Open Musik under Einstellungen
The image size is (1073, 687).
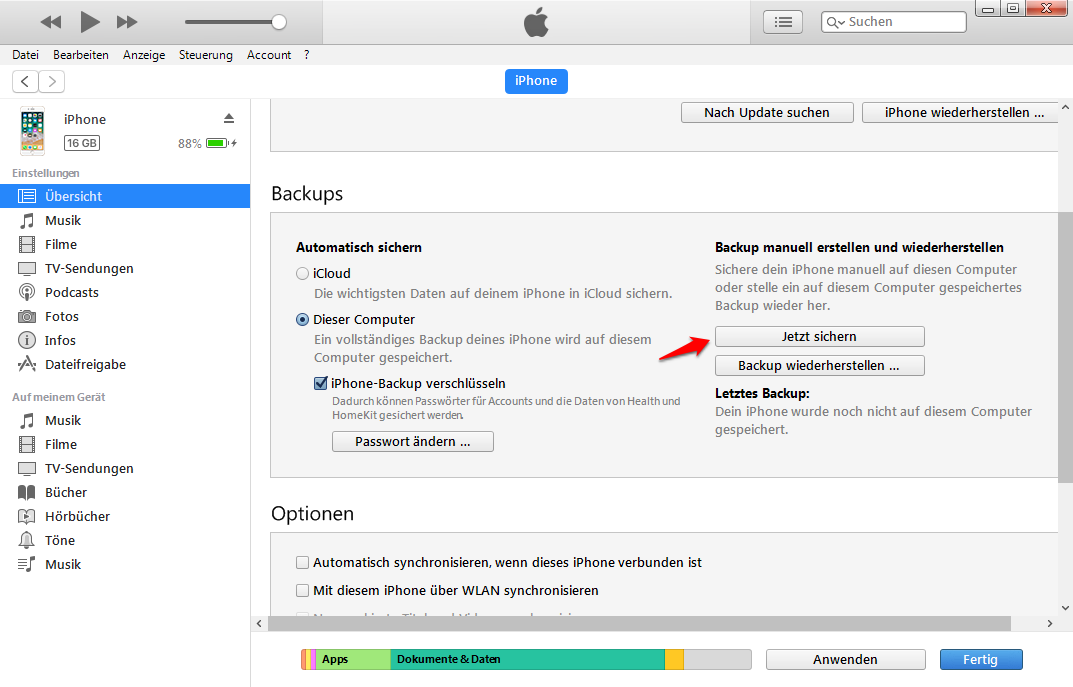click(x=125, y=220)
